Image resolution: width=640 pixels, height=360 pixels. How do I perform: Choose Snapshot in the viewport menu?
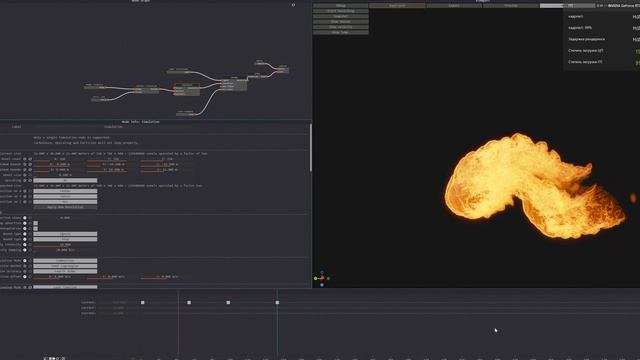point(341,16)
